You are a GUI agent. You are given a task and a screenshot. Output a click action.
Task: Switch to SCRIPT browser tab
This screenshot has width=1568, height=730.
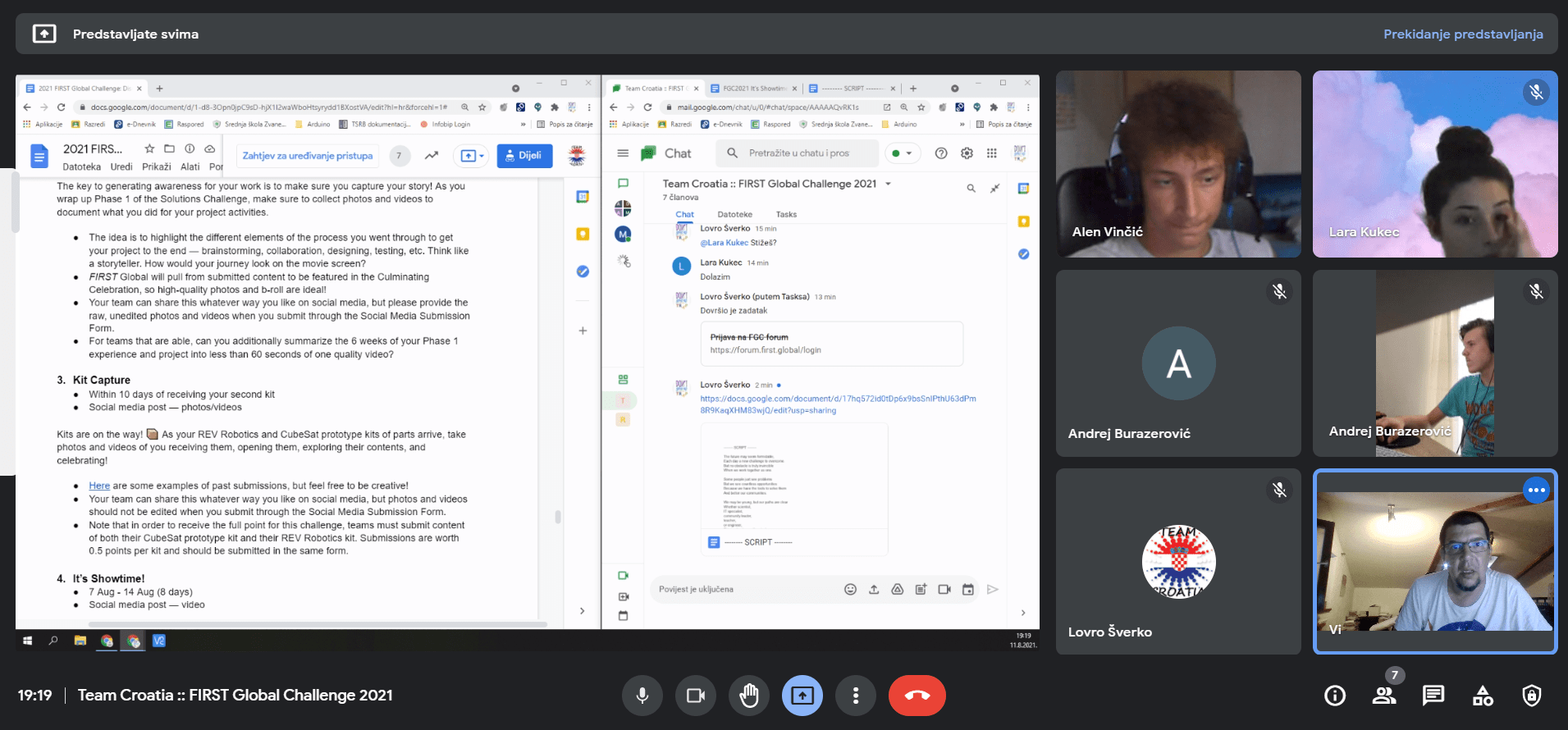pyautogui.click(x=851, y=89)
